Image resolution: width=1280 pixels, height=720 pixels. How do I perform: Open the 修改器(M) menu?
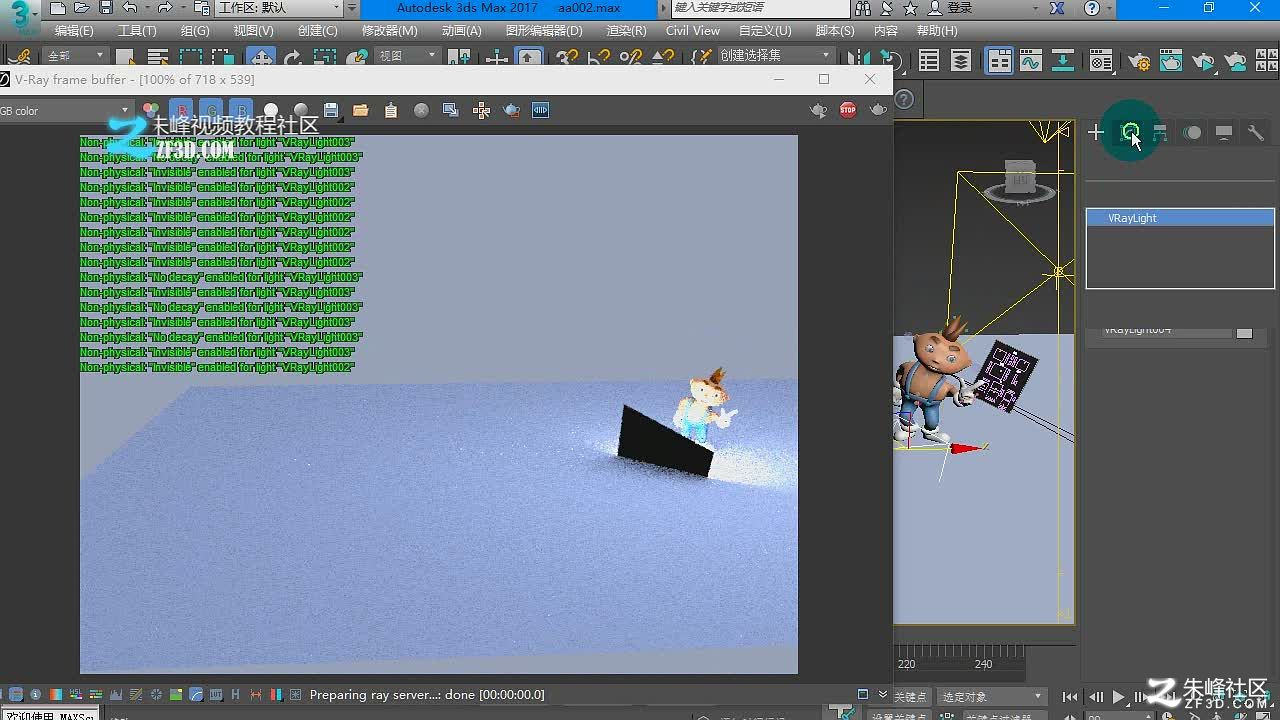coord(389,31)
